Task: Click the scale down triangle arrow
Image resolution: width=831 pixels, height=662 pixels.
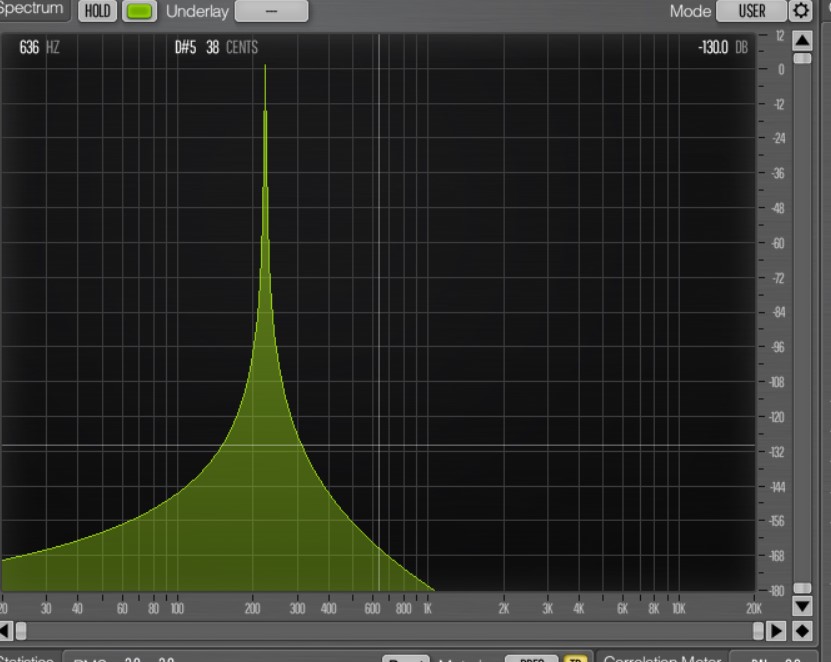Action: coord(802,605)
